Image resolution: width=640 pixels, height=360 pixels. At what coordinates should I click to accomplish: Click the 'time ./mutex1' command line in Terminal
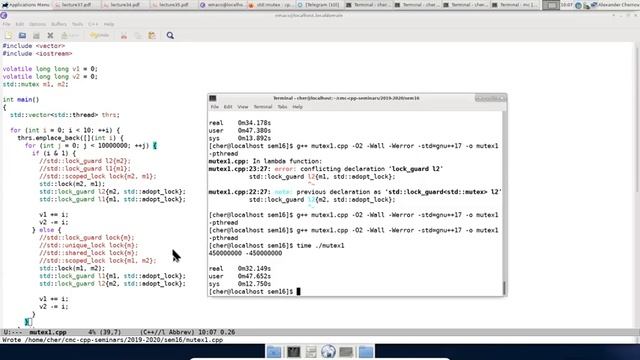coord(319,246)
